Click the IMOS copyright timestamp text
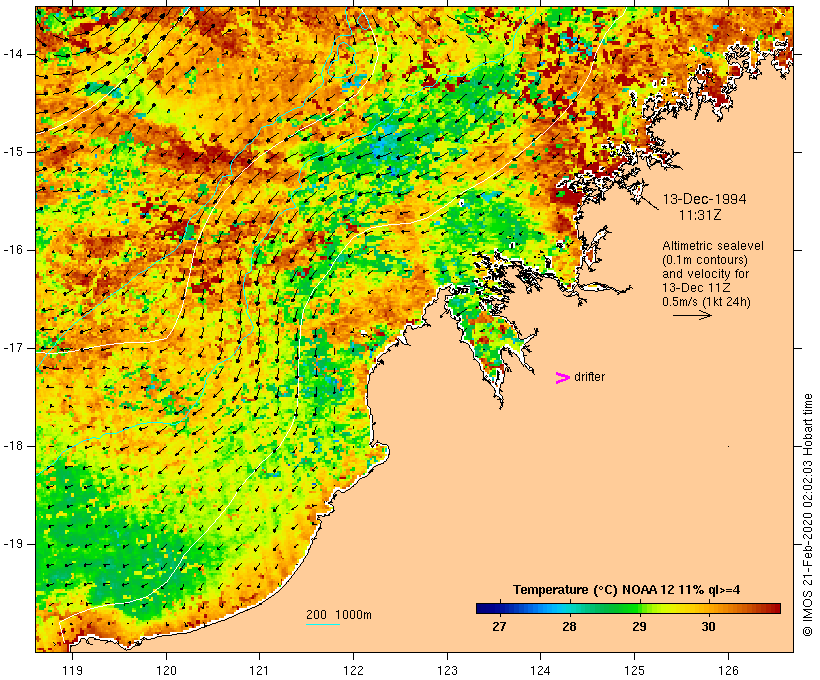The height and width of the screenshot is (680, 820). pyautogui.click(x=808, y=515)
